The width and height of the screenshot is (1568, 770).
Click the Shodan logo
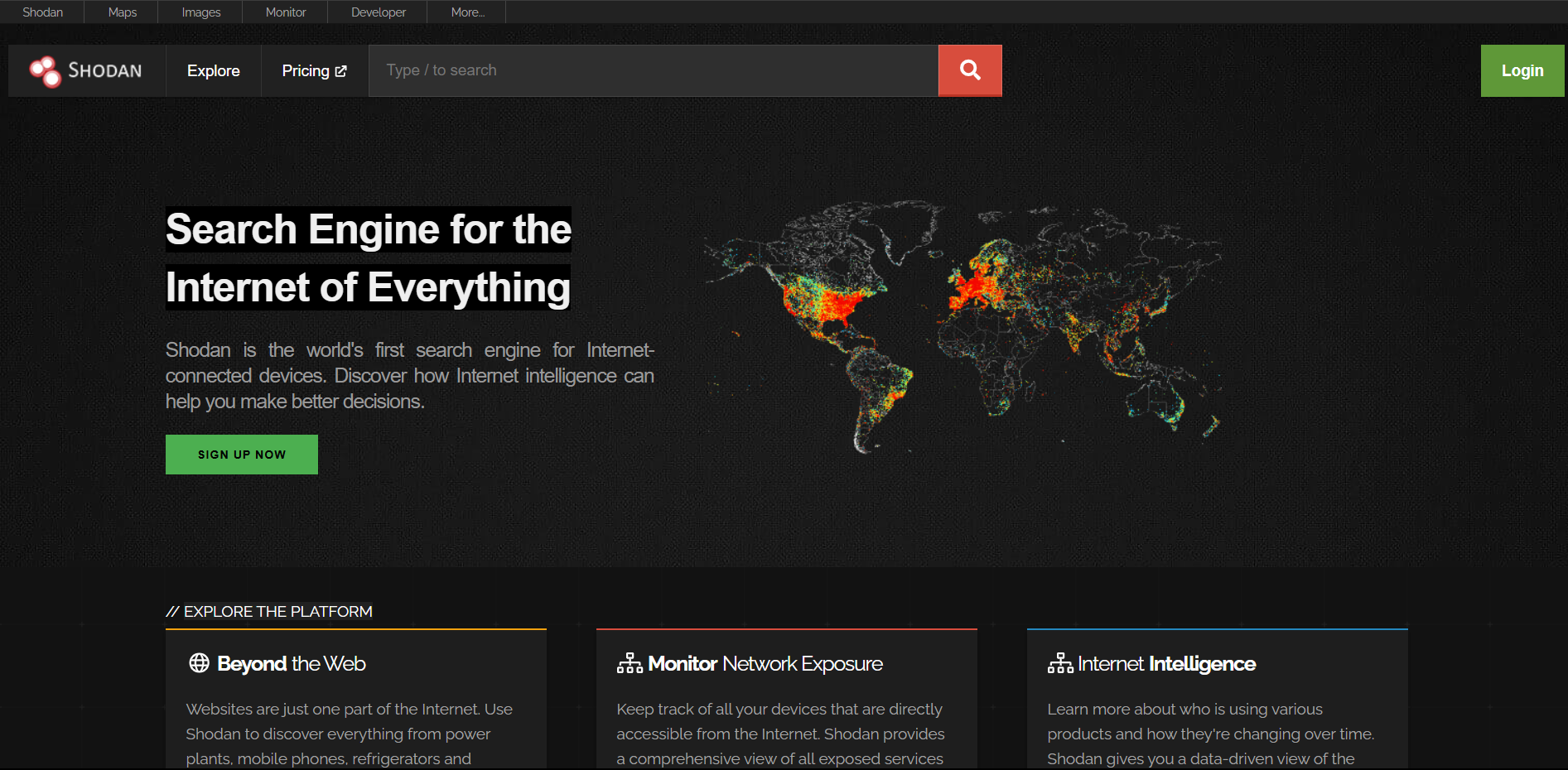coord(85,70)
